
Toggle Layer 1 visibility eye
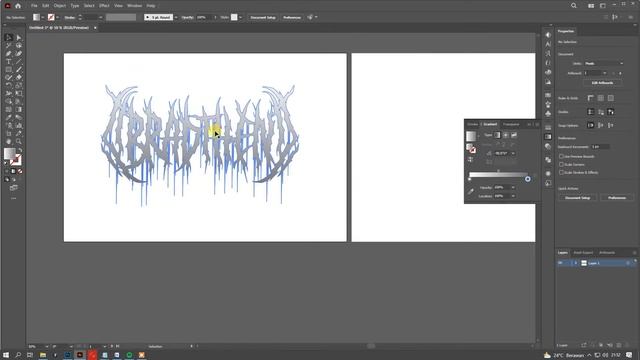click(560, 263)
